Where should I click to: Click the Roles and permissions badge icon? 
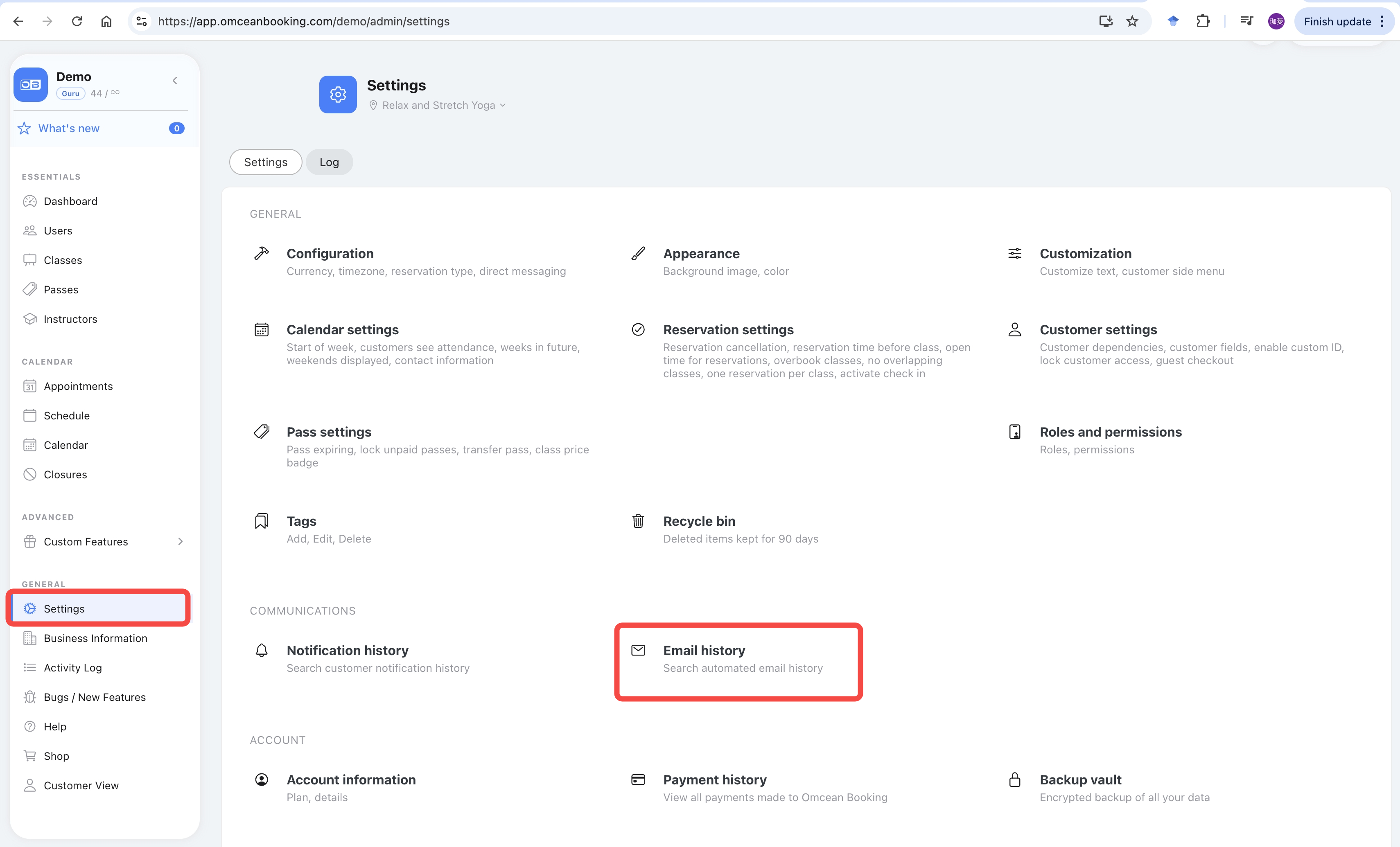tap(1015, 432)
